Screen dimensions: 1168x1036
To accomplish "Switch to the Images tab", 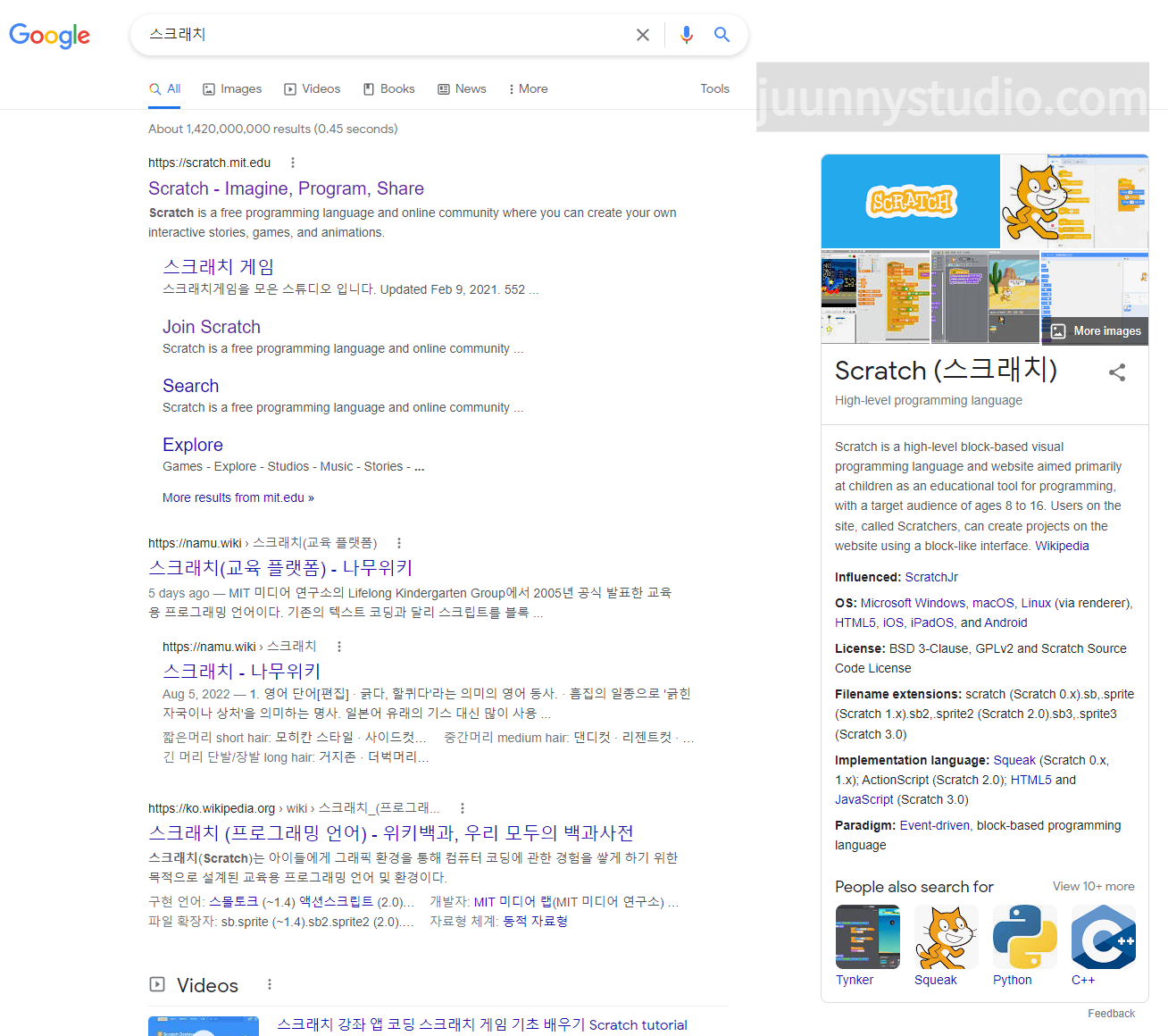I will [x=232, y=89].
